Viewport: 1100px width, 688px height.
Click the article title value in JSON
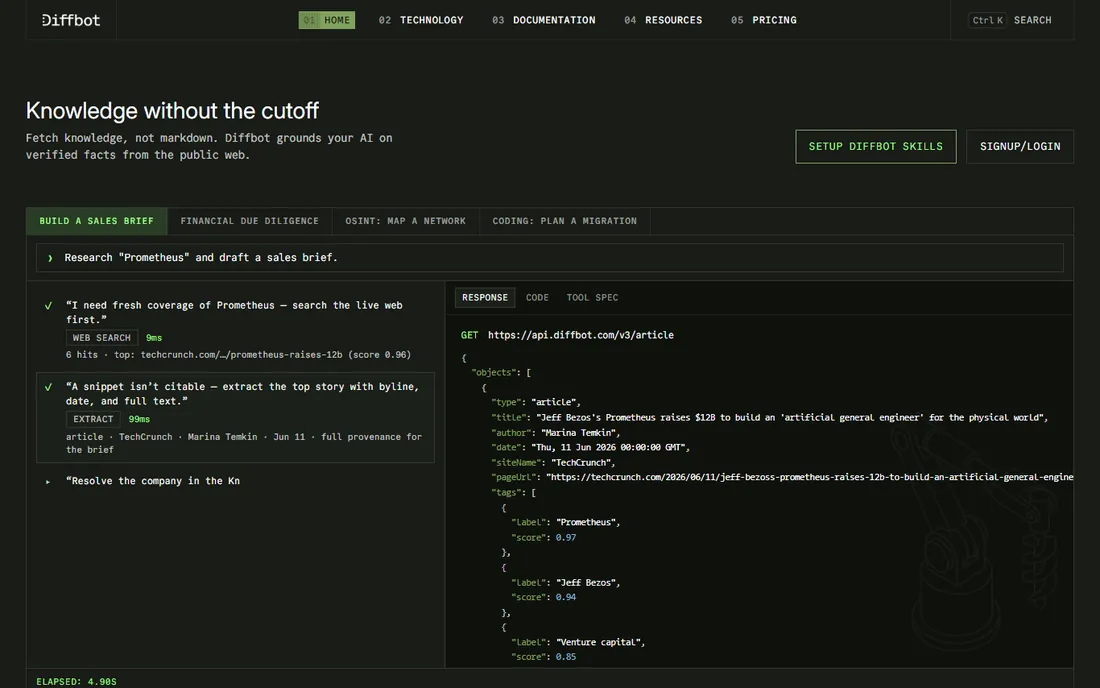[792, 418]
